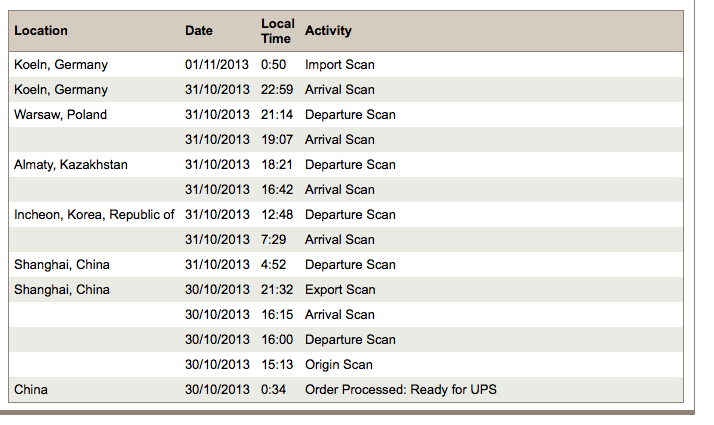Click the China location in last row
Viewport: 714px width, 425px height.
point(31,390)
